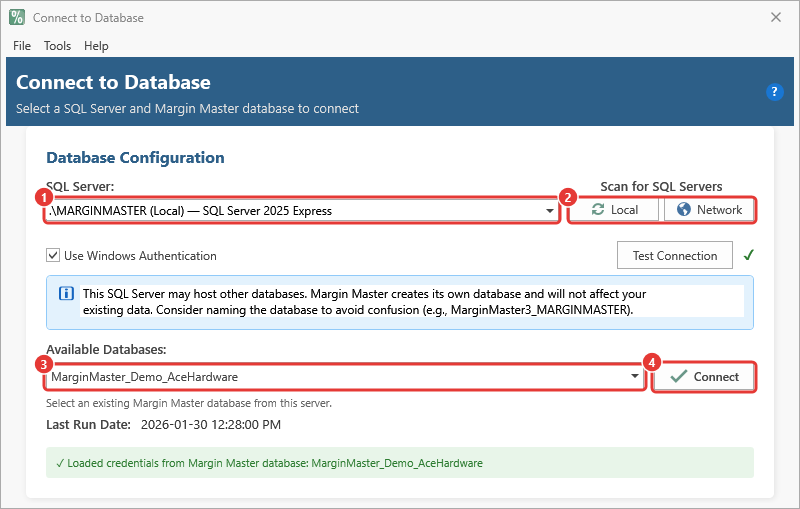The image size is (800, 509).
Task: Click the 'Scan for SQL Servers' label
Action: click(661, 187)
